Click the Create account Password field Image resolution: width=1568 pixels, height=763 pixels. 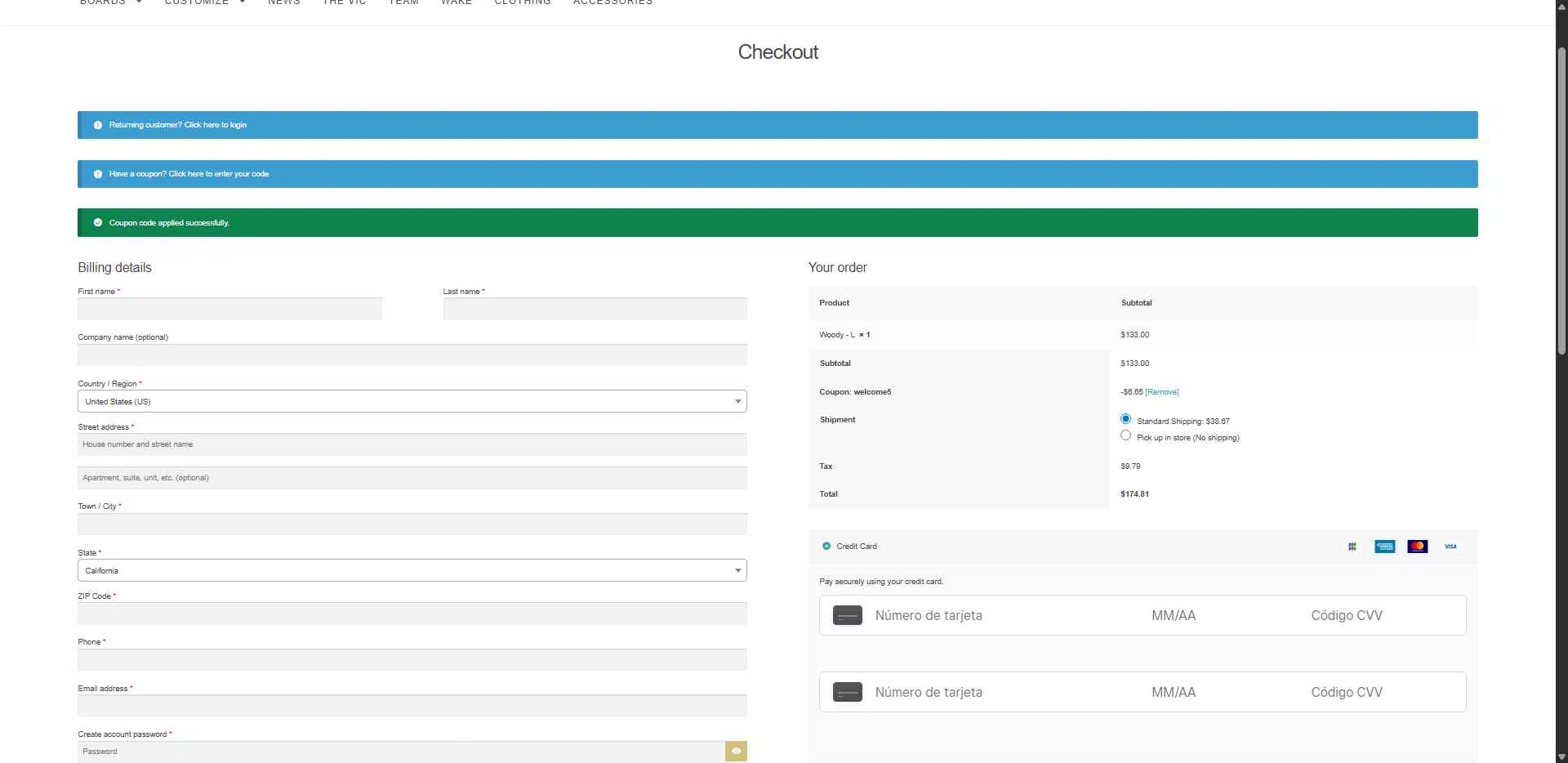[x=401, y=752]
